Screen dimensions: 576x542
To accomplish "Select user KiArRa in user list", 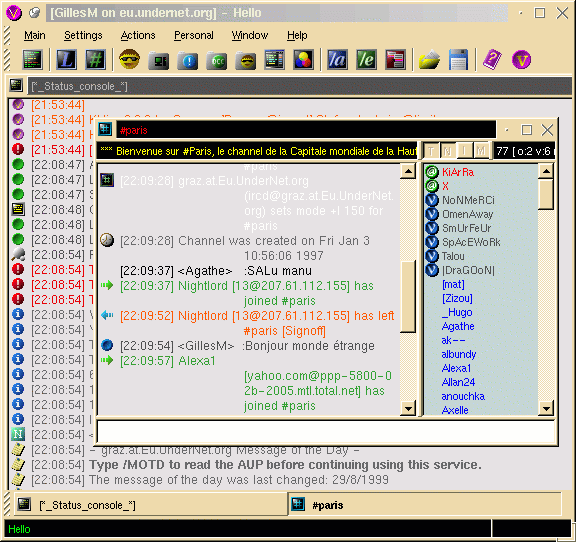I will (458, 172).
